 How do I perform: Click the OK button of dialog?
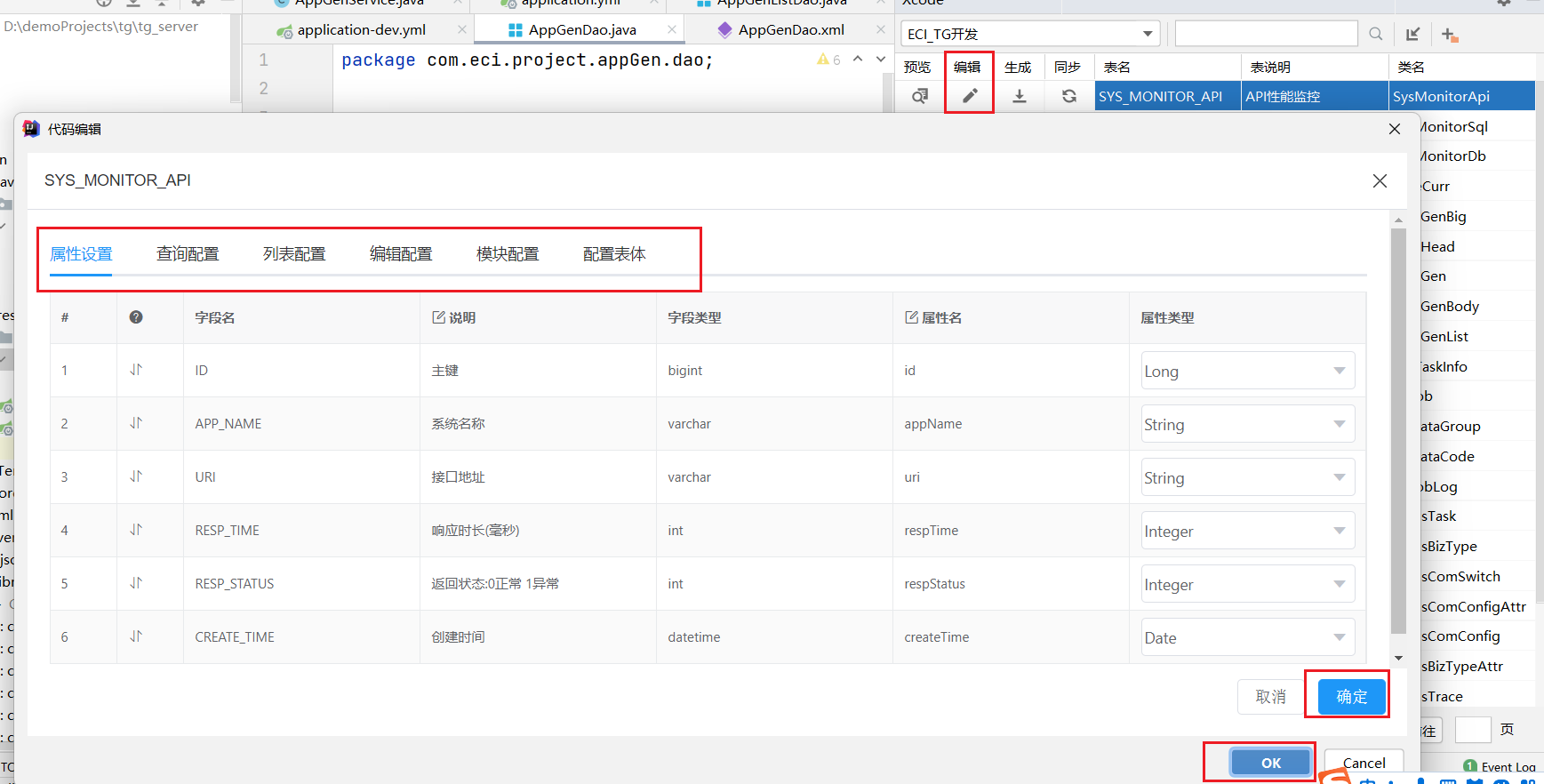click(x=1271, y=763)
